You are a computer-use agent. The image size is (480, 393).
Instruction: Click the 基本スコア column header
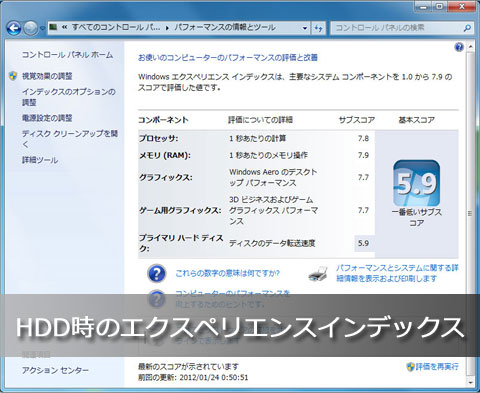point(417,120)
